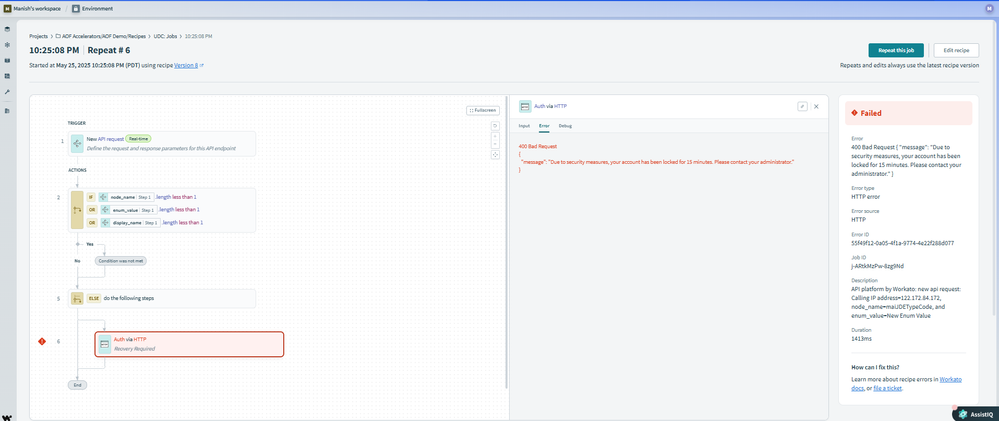Image resolution: width=999 pixels, height=421 pixels.
Task: Click the Auth via HTTP step icon
Action: coord(104,344)
